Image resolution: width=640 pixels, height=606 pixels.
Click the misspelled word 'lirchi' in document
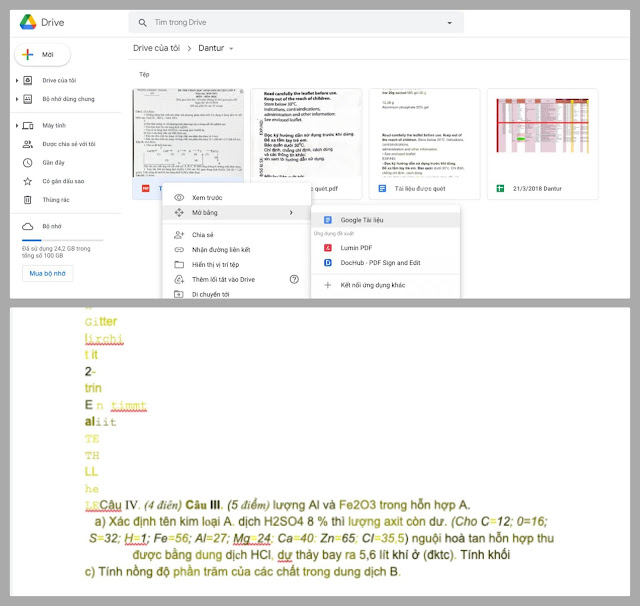[104, 339]
